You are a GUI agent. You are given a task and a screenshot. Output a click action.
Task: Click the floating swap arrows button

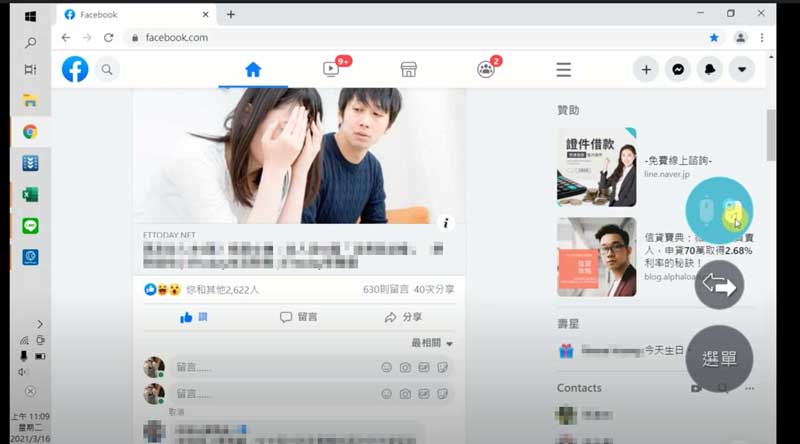click(719, 285)
